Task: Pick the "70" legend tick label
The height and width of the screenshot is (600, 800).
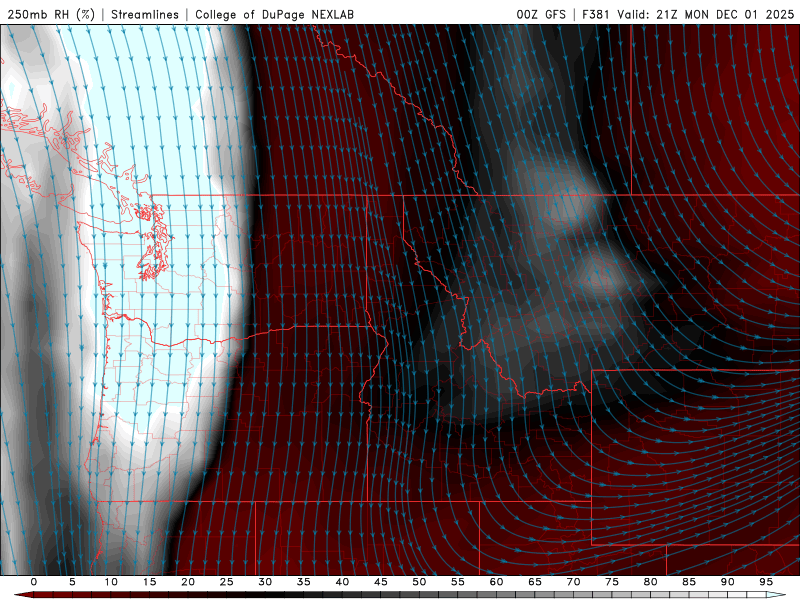Action: click(x=573, y=582)
